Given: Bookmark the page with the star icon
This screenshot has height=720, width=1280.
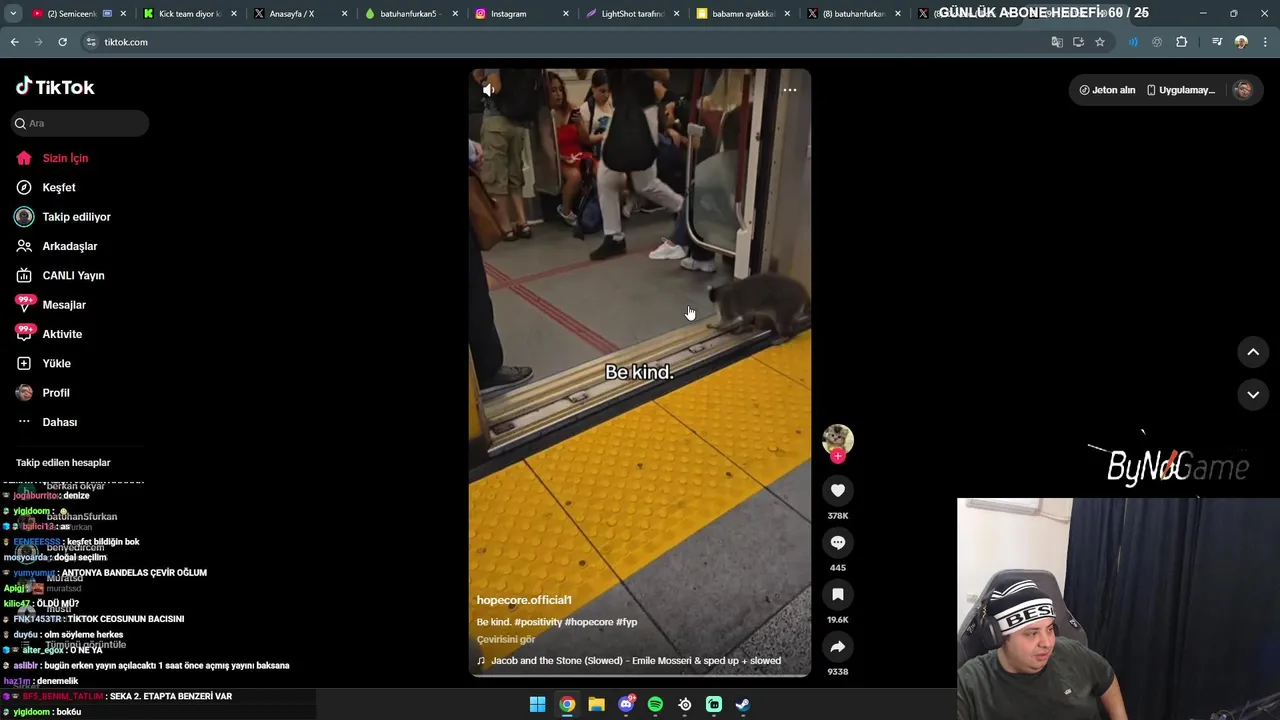Looking at the screenshot, I should click(x=1100, y=42).
